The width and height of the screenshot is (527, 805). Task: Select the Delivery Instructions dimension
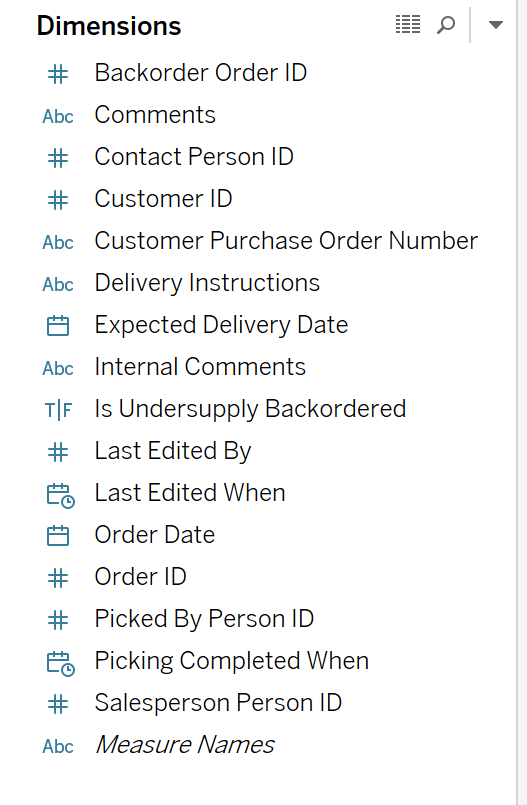[207, 283]
